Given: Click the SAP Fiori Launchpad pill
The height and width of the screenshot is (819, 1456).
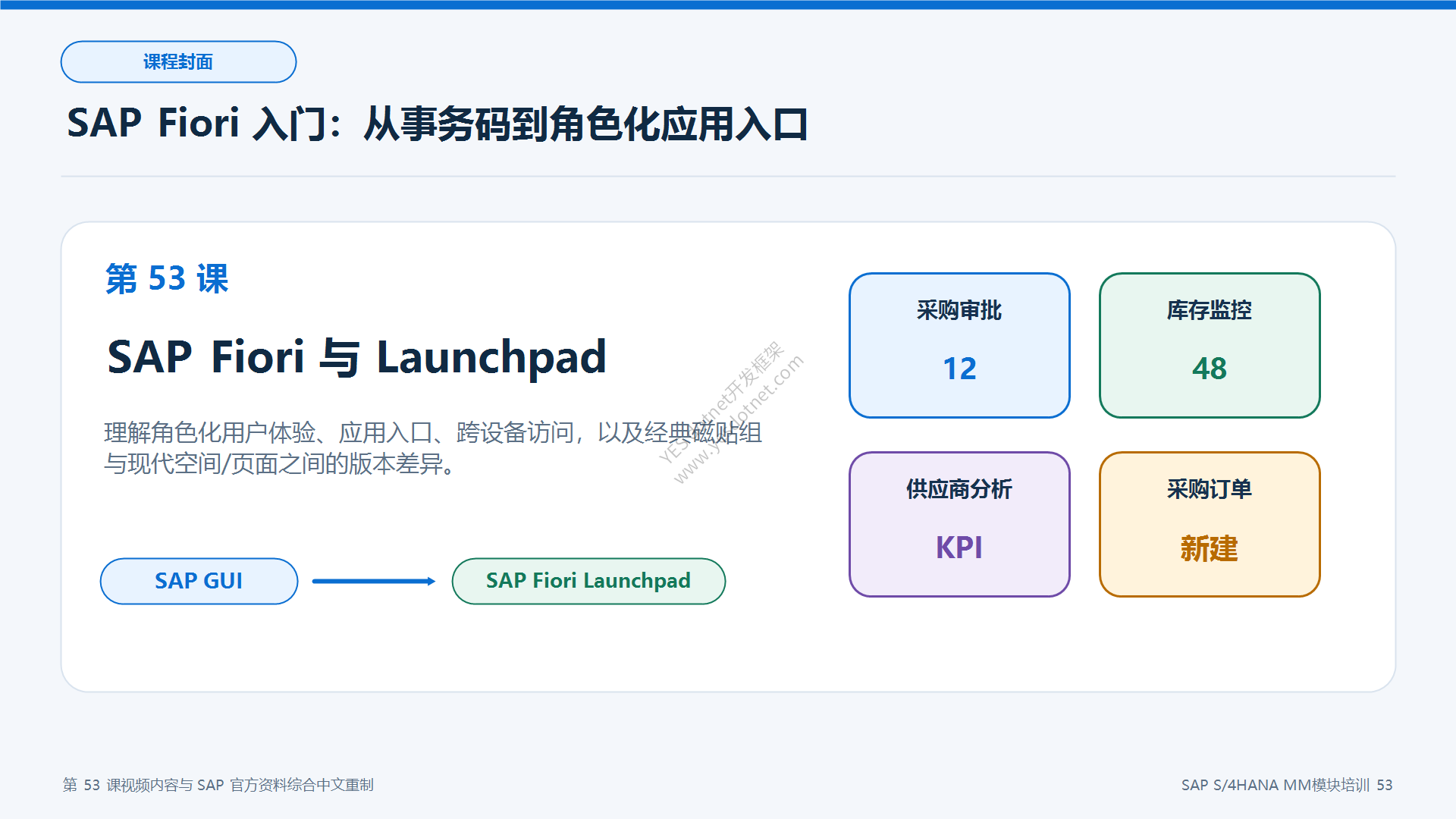Looking at the screenshot, I should click(x=588, y=581).
